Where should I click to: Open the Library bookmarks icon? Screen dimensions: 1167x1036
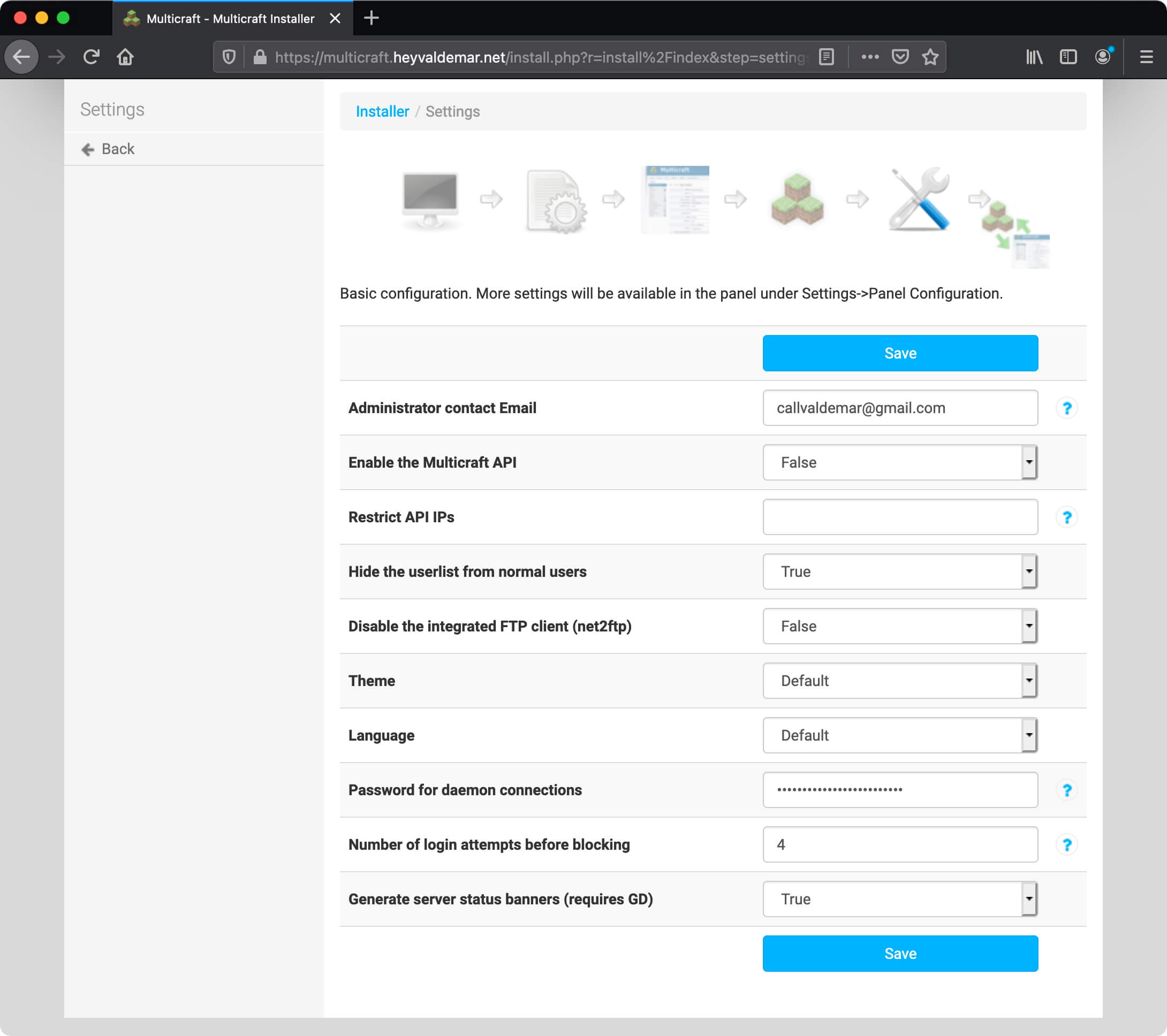1034,57
